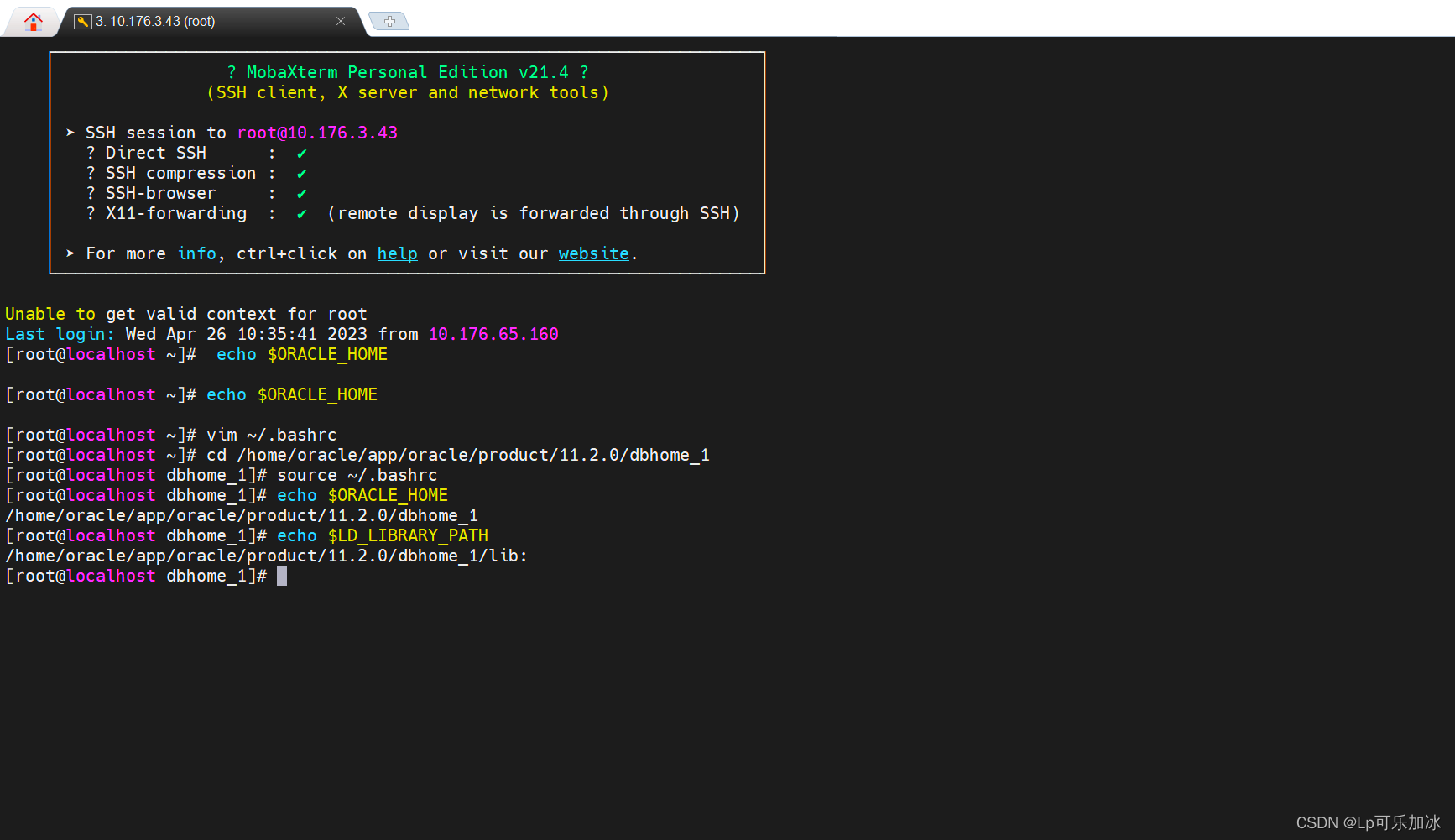The height and width of the screenshot is (840, 1455).
Task: Toggle the SSH-browser checkmark
Action: (301, 193)
